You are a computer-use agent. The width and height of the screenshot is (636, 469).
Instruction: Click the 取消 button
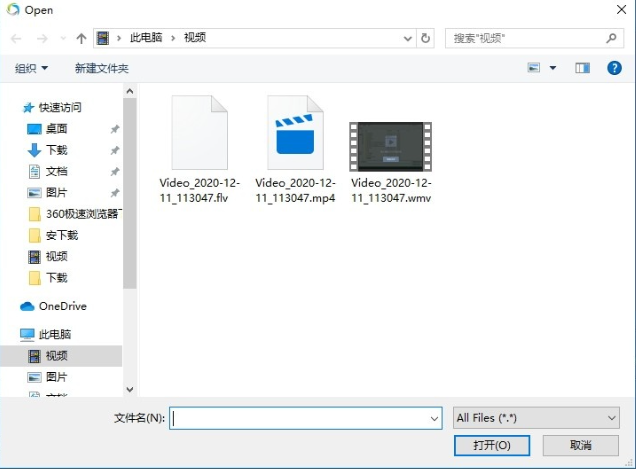click(581, 445)
